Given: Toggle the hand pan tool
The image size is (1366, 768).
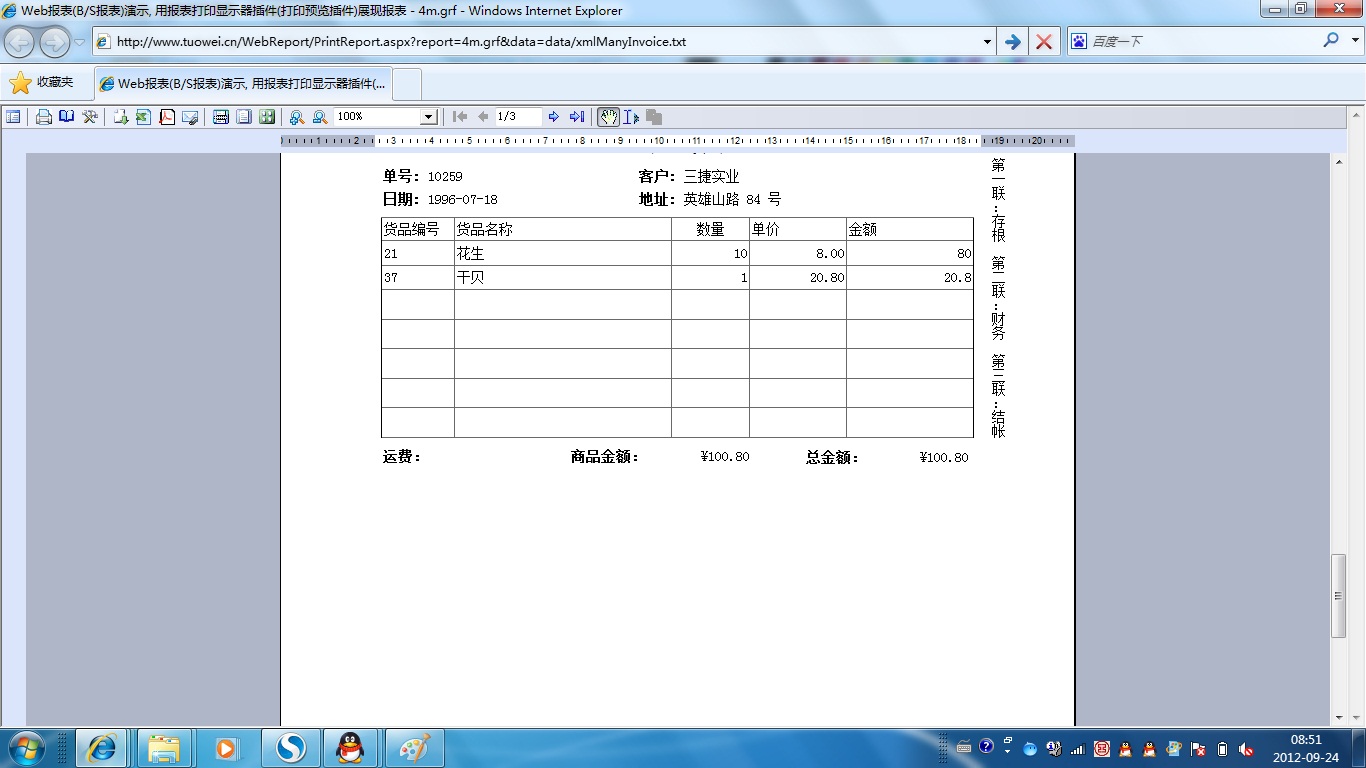Looking at the screenshot, I should point(608,117).
